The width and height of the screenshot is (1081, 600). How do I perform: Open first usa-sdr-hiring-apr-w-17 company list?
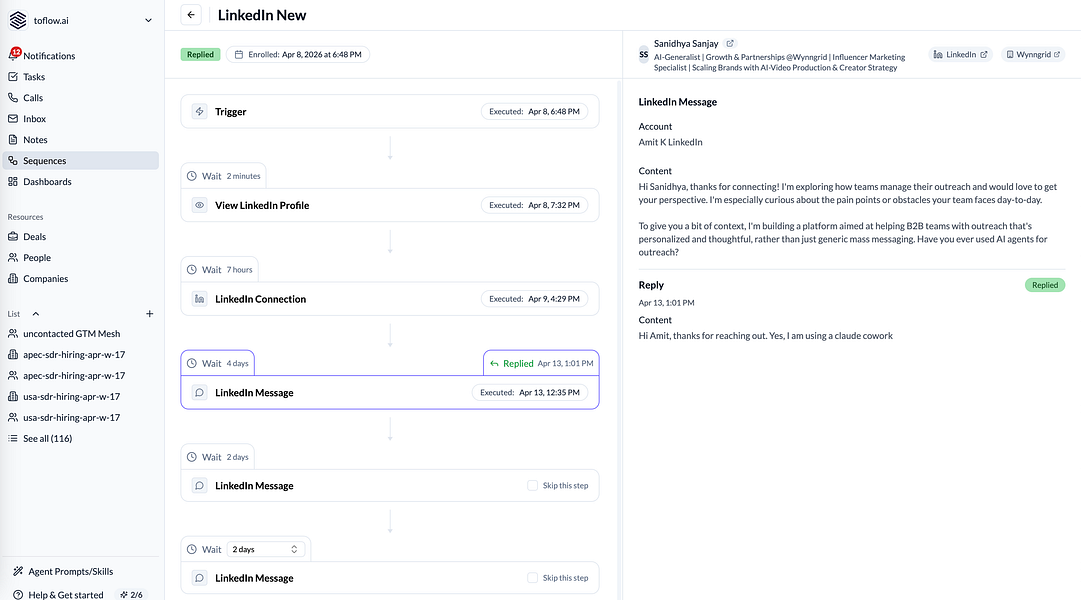point(81,397)
